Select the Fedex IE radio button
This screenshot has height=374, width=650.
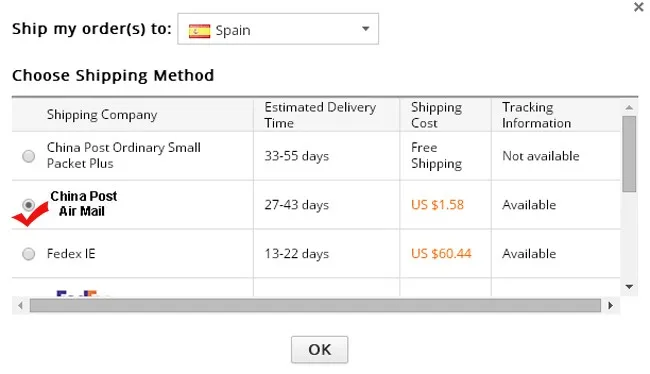(x=29, y=253)
